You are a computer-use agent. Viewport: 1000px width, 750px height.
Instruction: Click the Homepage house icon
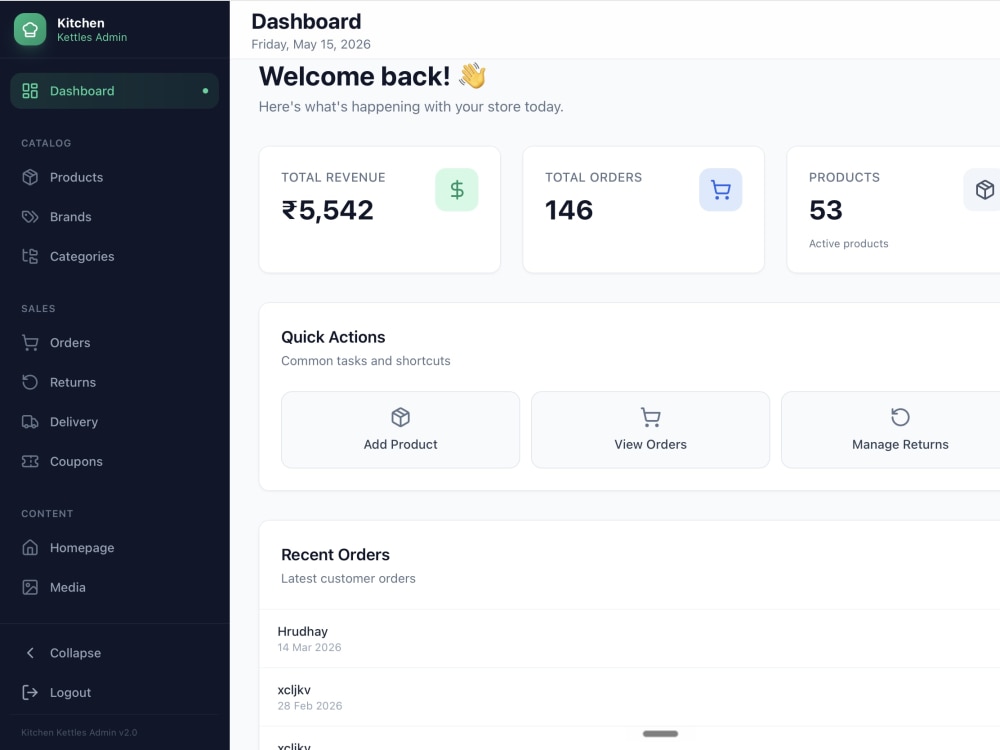(30, 548)
